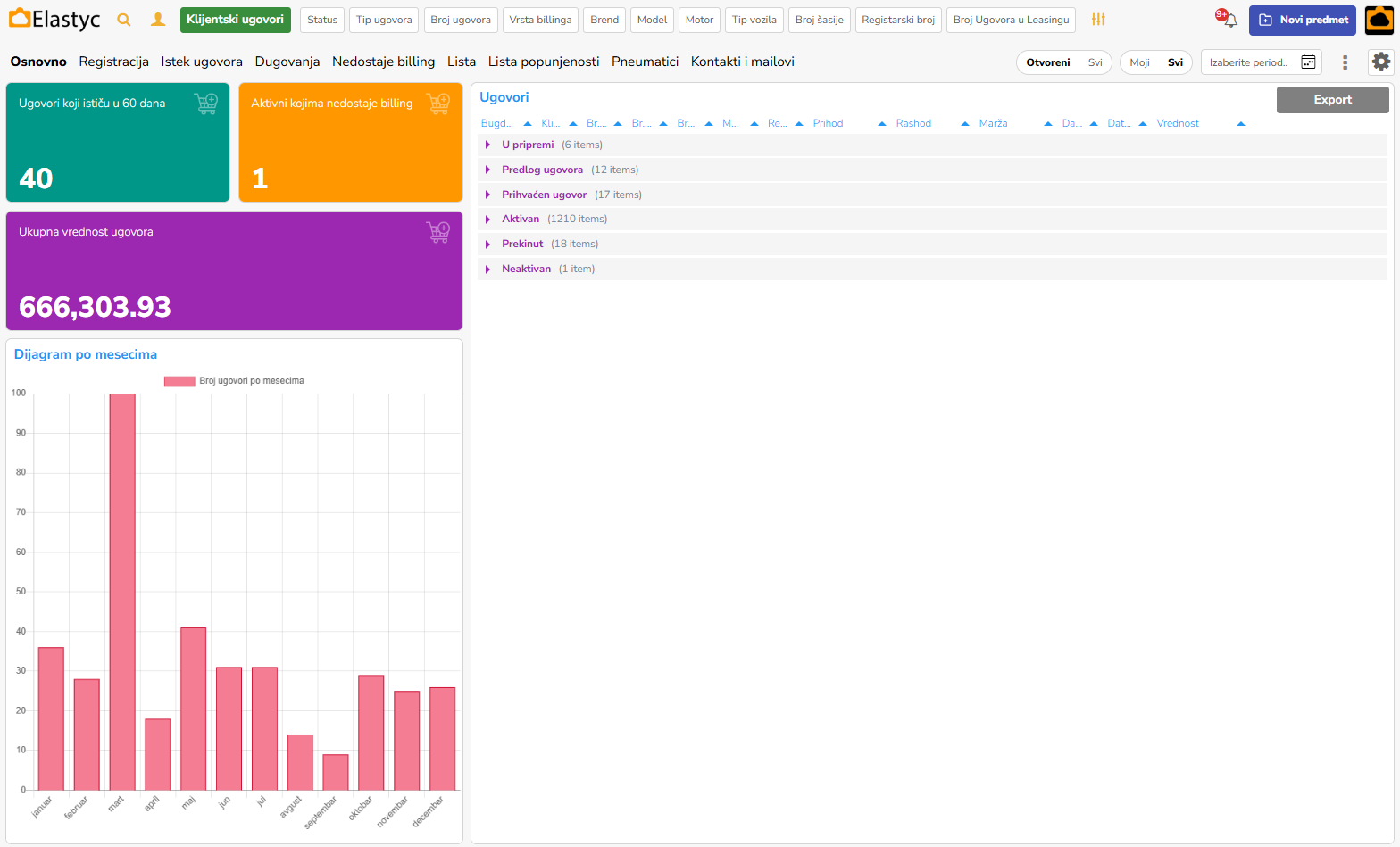Open the search magnifier icon
The height and width of the screenshot is (847, 1400).
(124, 20)
